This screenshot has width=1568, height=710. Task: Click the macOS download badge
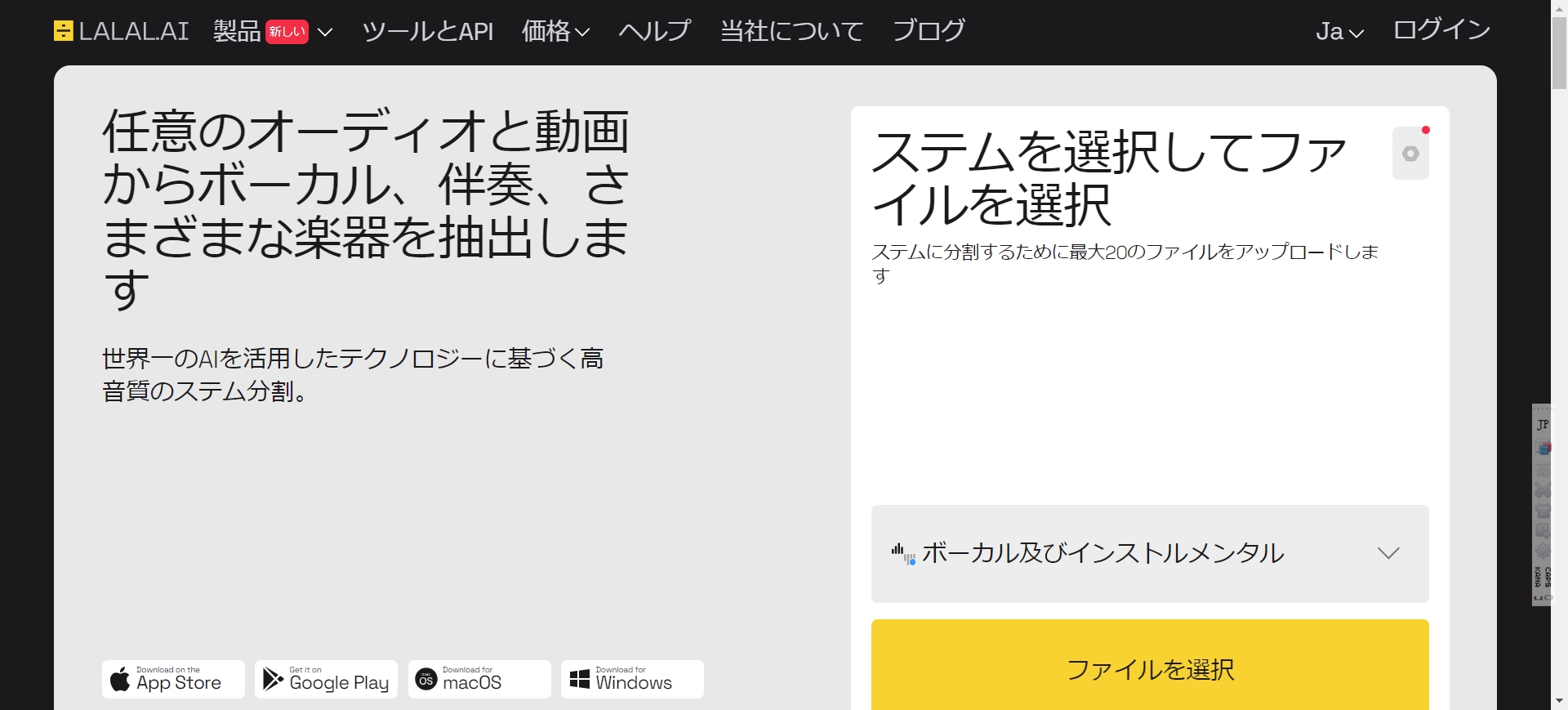[x=479, y=679]
